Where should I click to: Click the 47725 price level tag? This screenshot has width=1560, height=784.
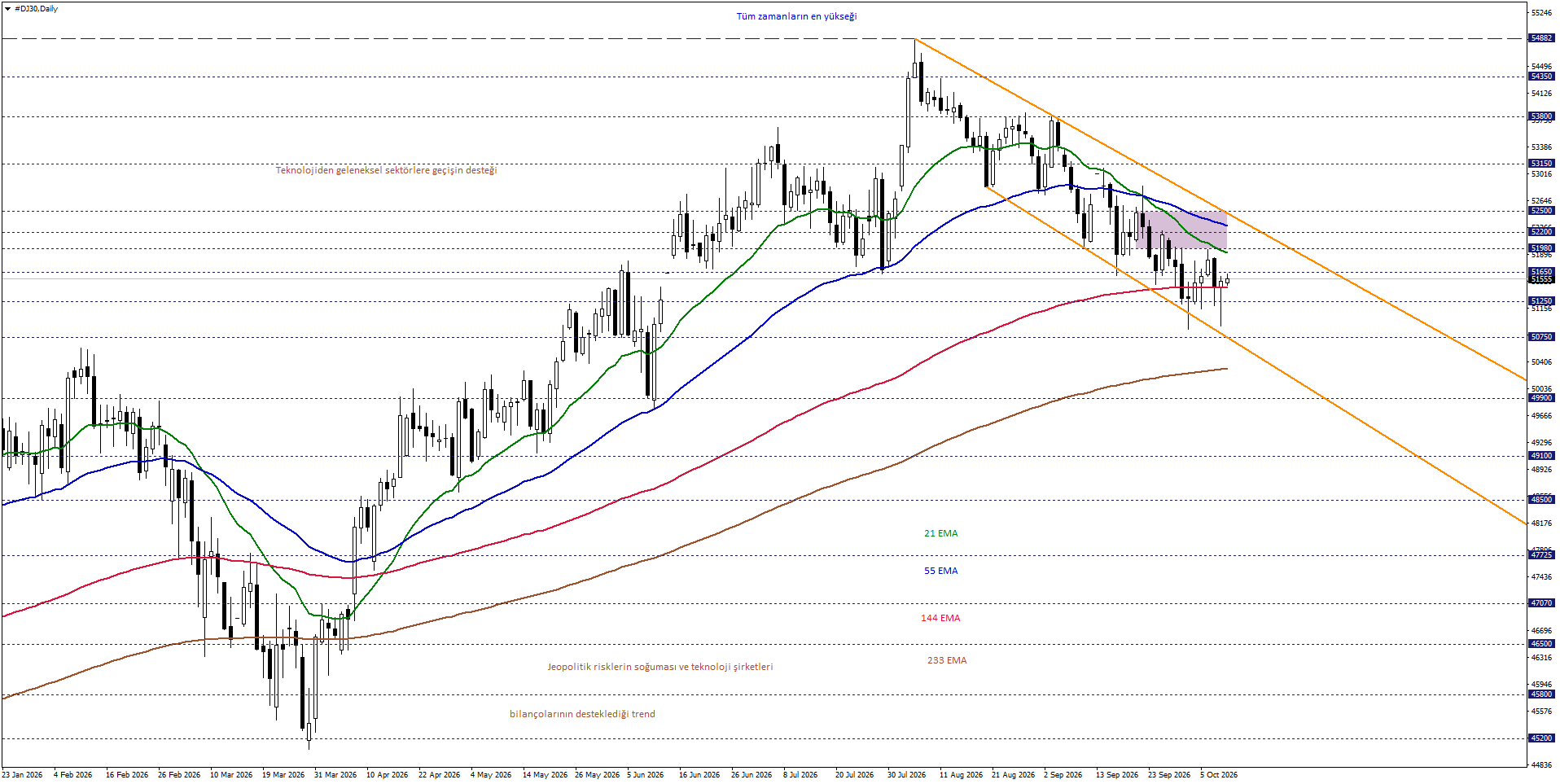1541,555
